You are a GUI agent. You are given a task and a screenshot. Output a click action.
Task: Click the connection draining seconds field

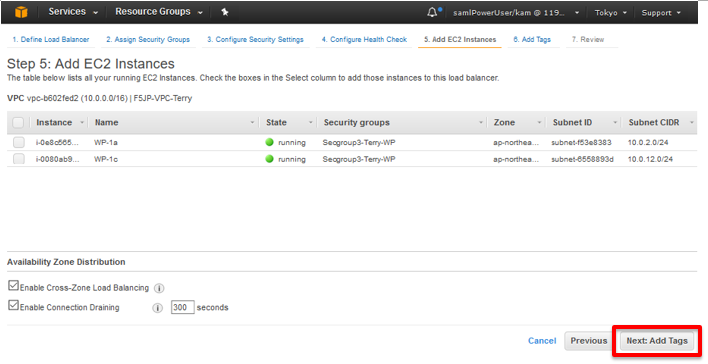(182, 308)
